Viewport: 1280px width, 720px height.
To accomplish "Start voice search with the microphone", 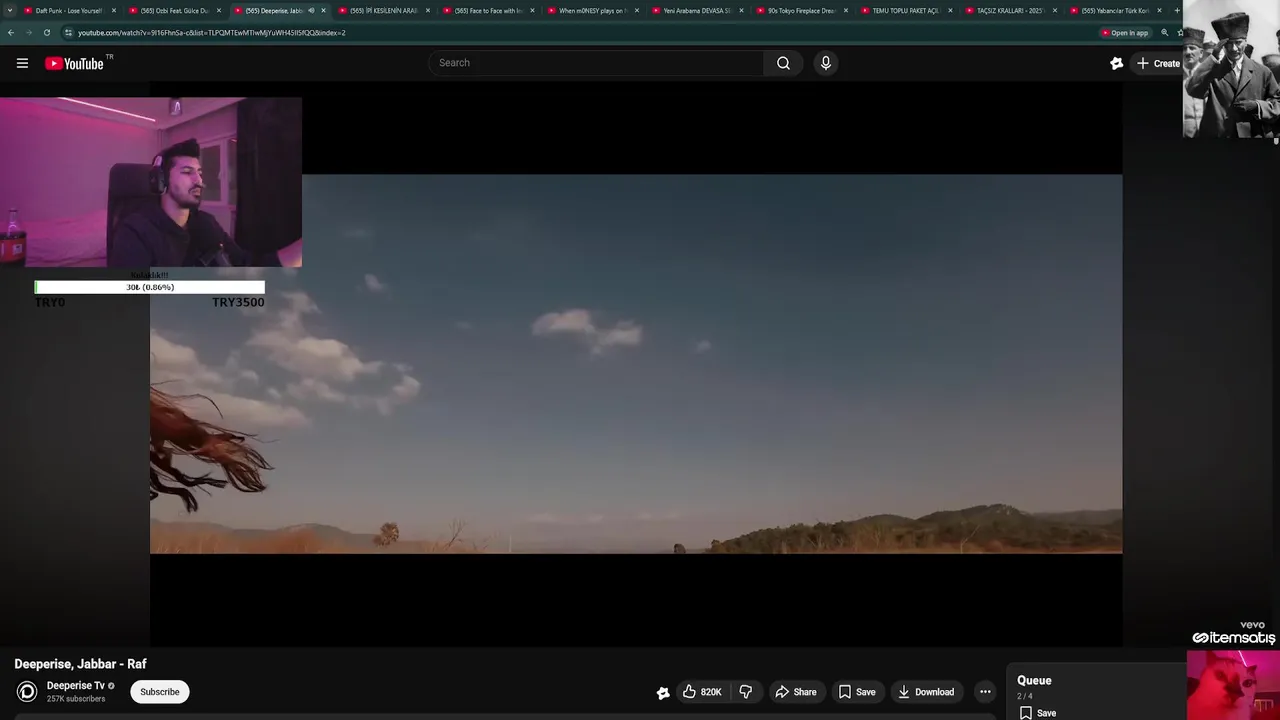I will [825, 63].
